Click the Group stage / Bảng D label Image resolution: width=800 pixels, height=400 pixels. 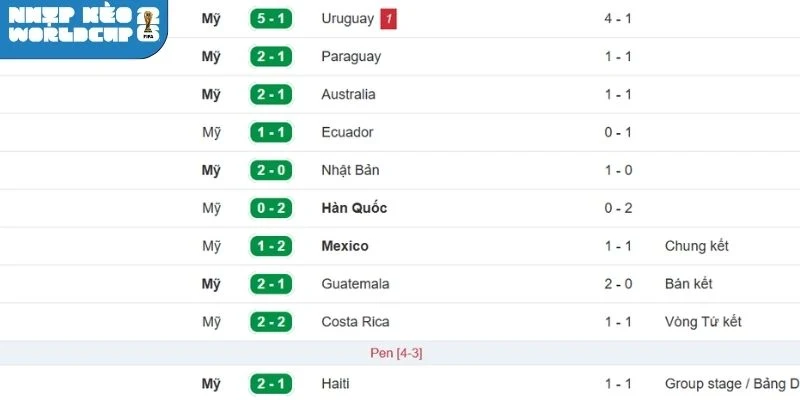click(731, 384)
